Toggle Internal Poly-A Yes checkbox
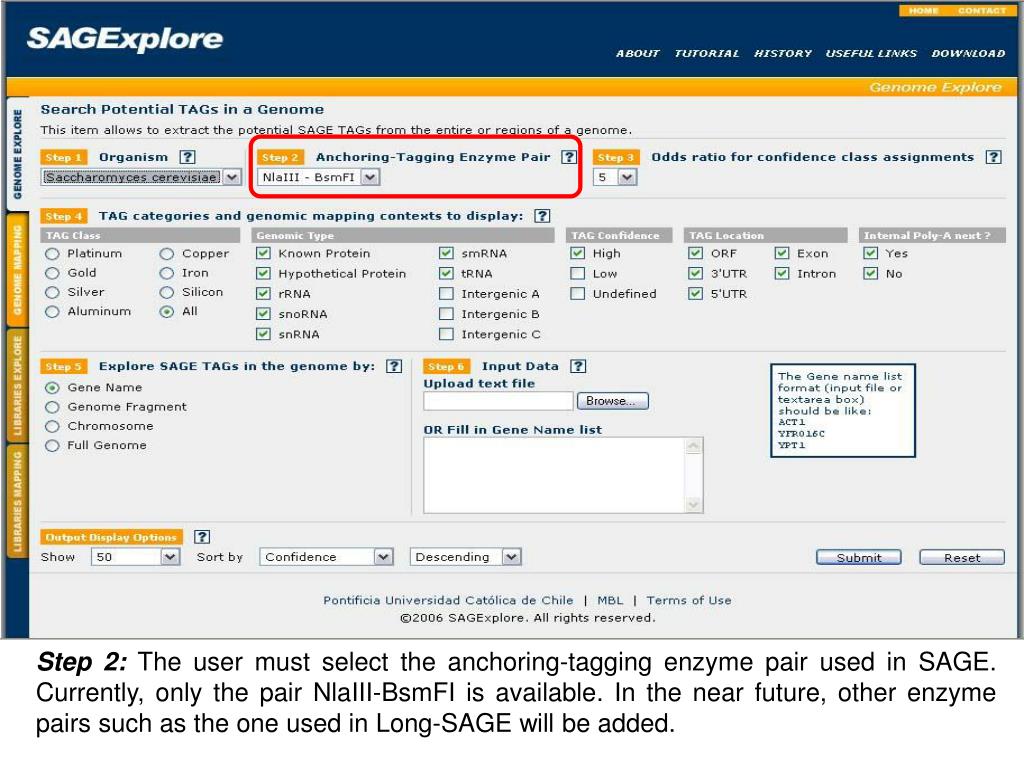Viewport: 1024px width, 768px height. tap(871, 253)
